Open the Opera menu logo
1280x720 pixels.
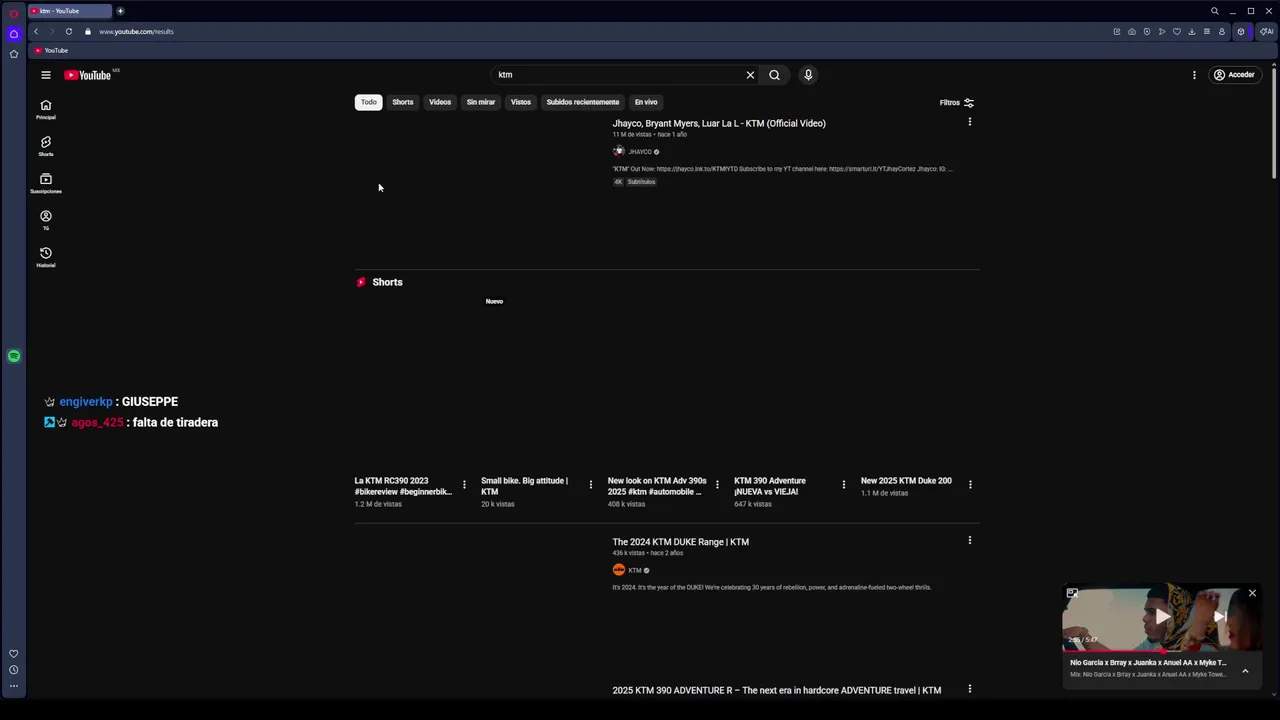point(14,13)
